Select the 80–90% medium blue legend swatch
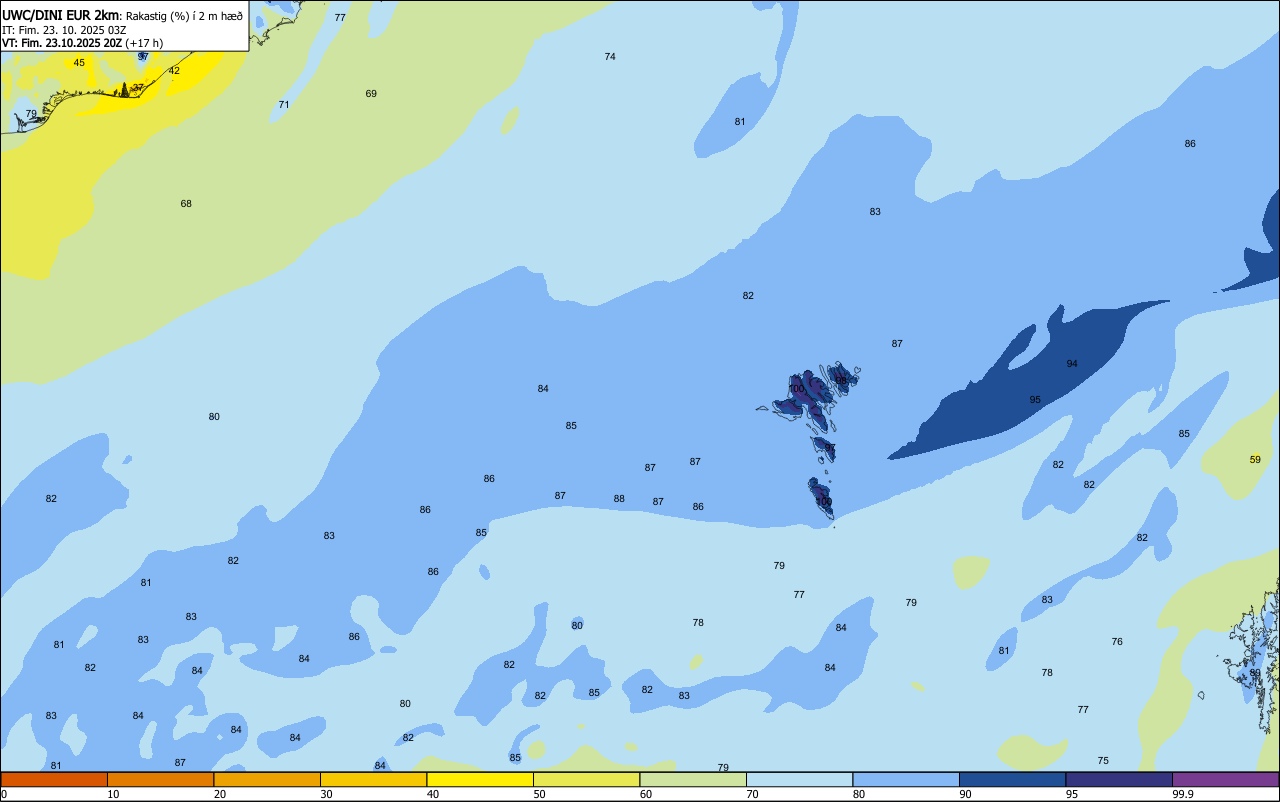 (x=906, y=779)
